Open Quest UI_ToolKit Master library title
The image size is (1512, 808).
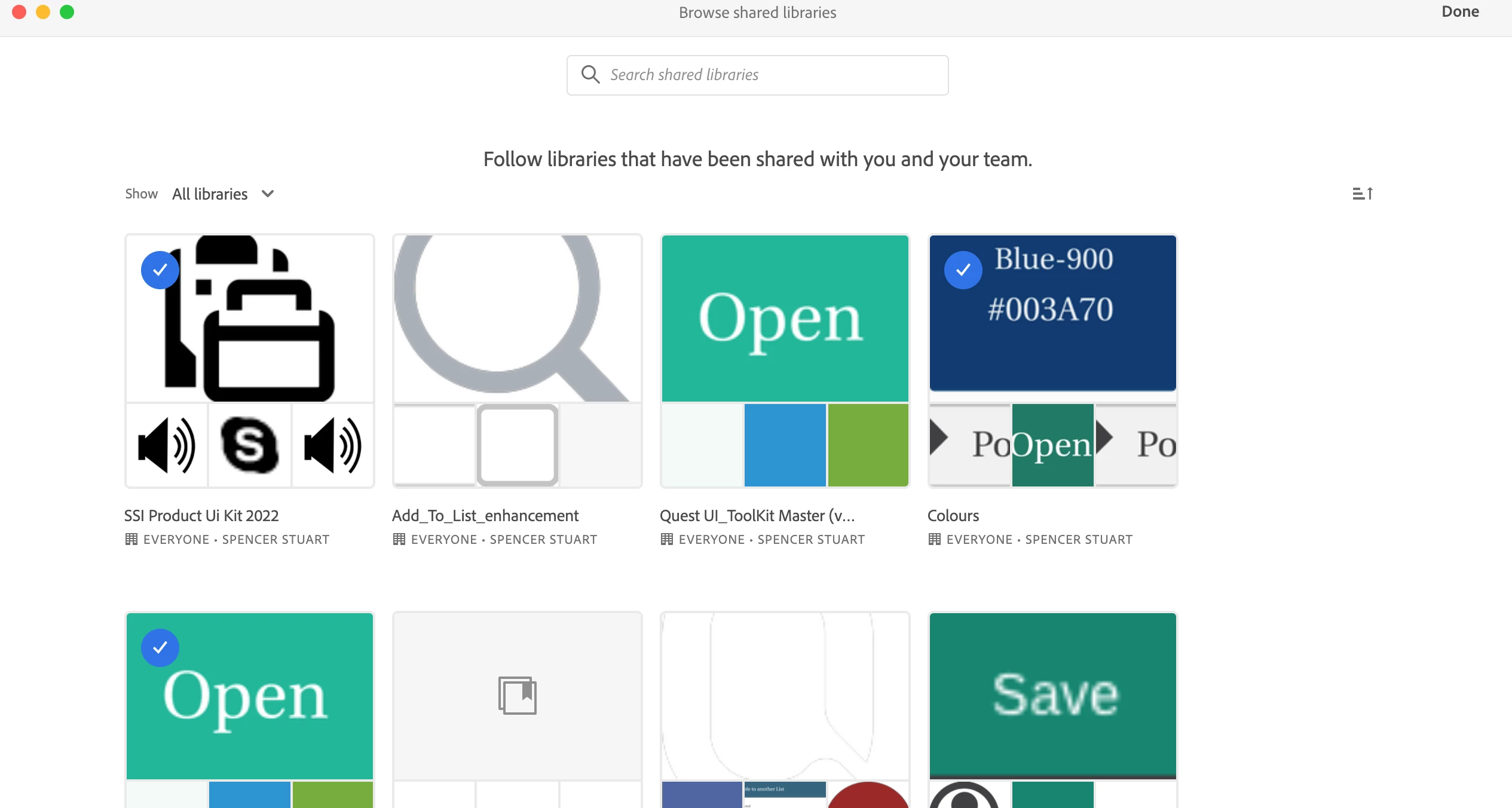(x=757, y=515)
